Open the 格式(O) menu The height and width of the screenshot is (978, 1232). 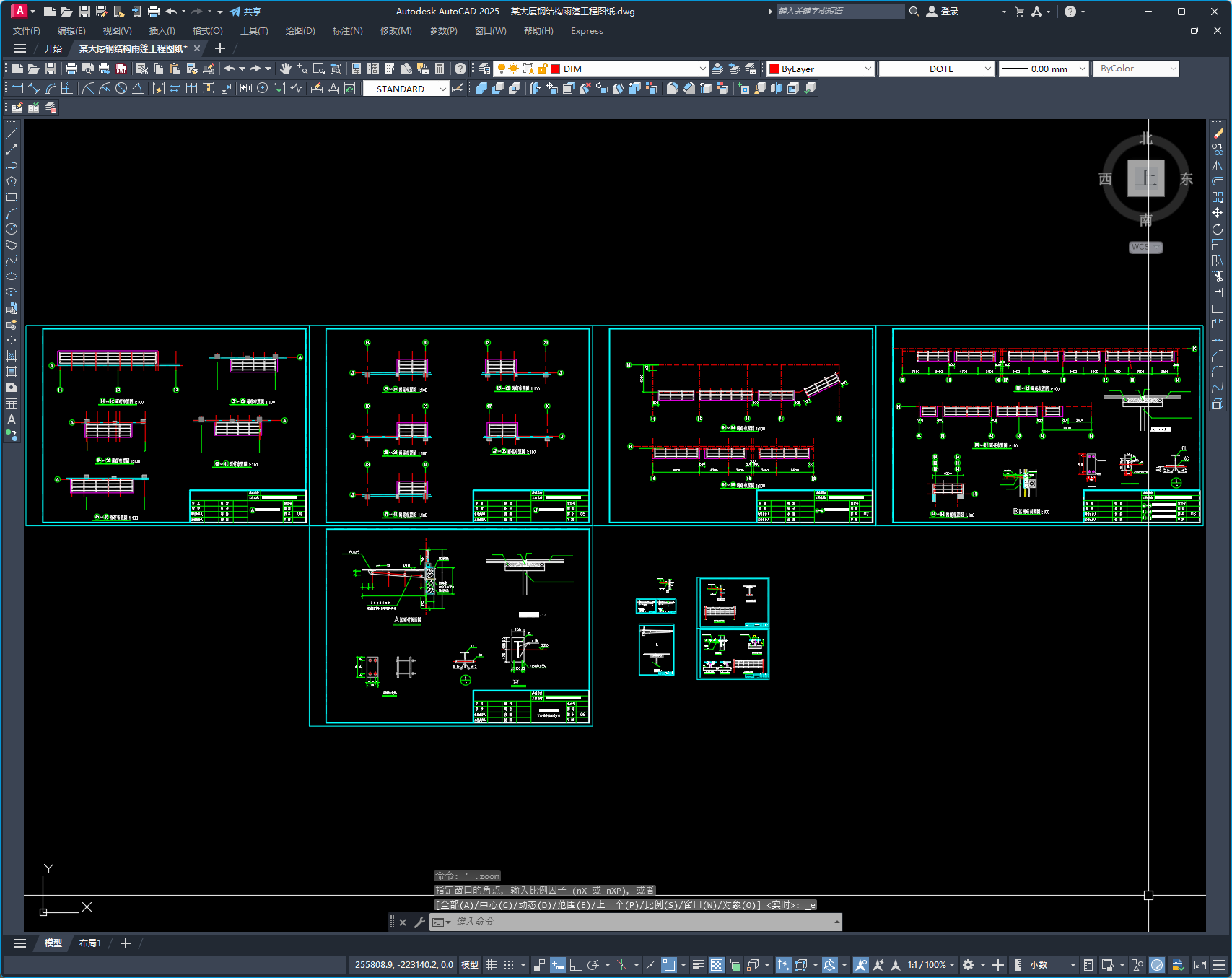(207, 31)
